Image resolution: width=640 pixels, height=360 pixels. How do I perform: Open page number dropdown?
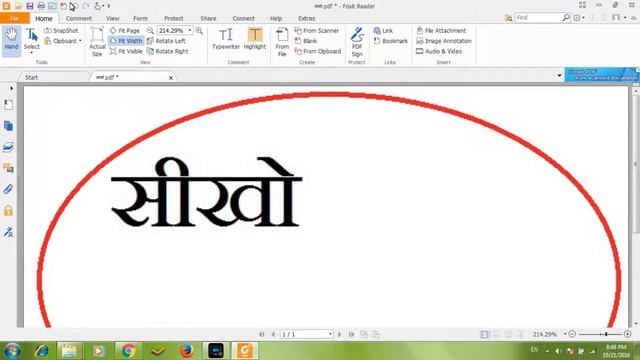[330, 334]
